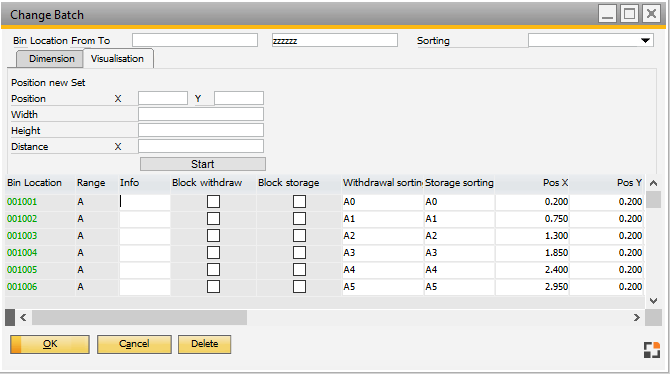The image size is (670, 374).
Task: Enable Block storage for bin 001003
Action: [299, 236]
